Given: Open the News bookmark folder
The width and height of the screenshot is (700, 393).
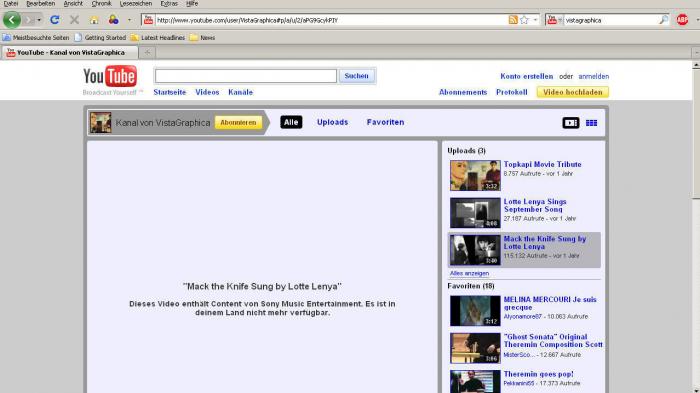Looking at the screenshot, I should pyautogui.click(x=202, y=38).
